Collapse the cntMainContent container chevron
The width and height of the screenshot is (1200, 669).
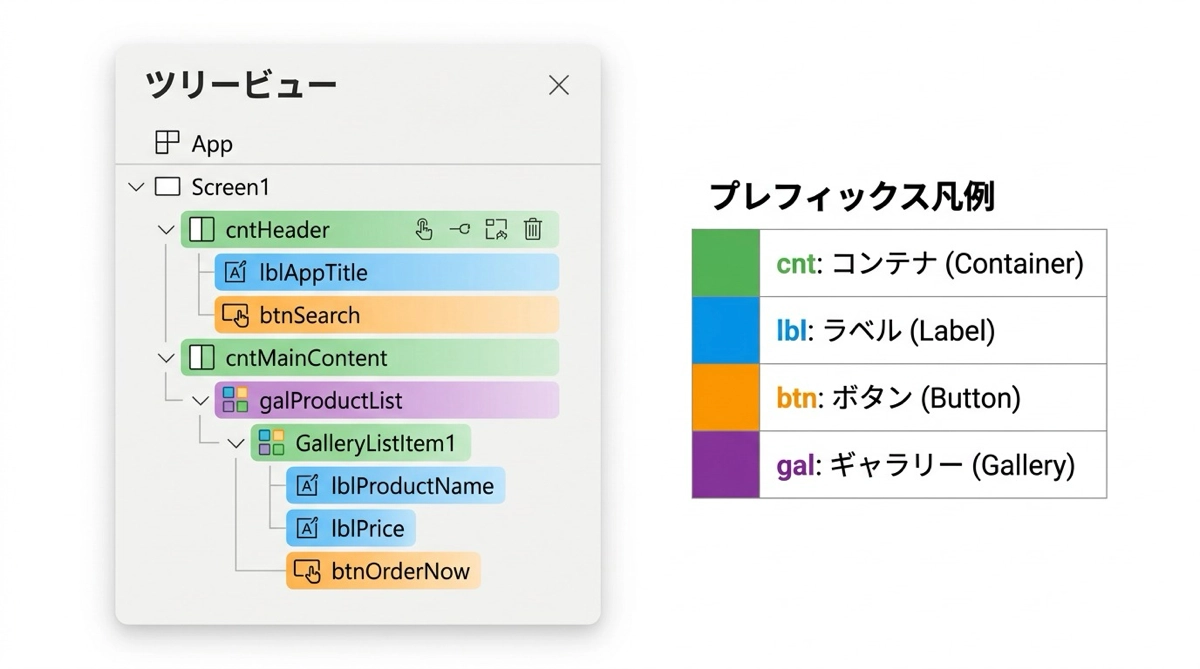[x=166, y=357]
